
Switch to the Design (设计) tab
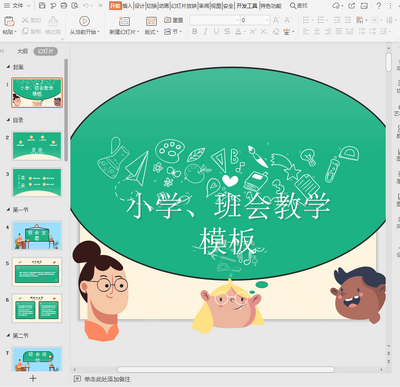139,6
